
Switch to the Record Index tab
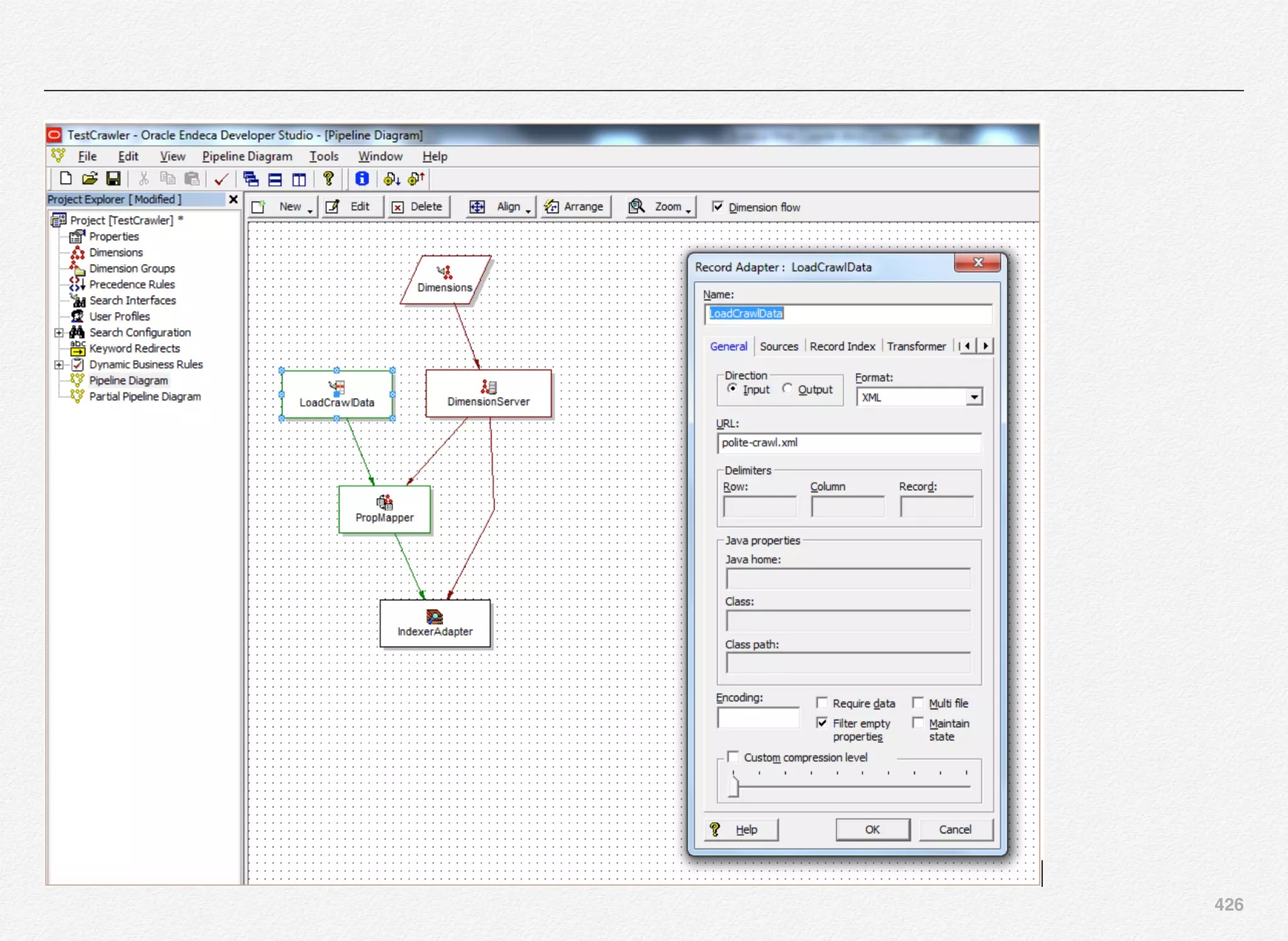[842, 347]
